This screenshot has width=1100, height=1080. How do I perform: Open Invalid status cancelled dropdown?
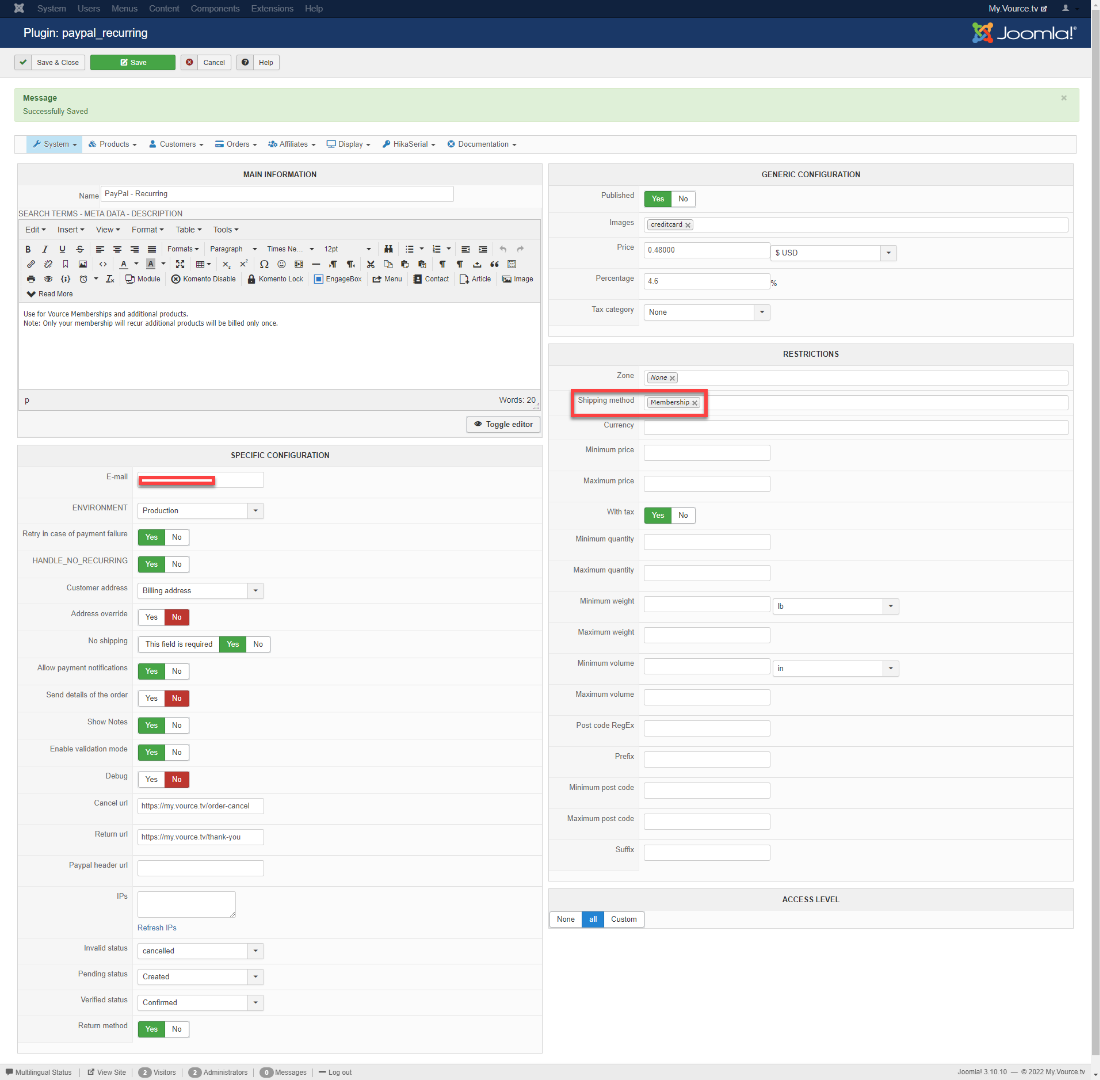pos(201,952)
